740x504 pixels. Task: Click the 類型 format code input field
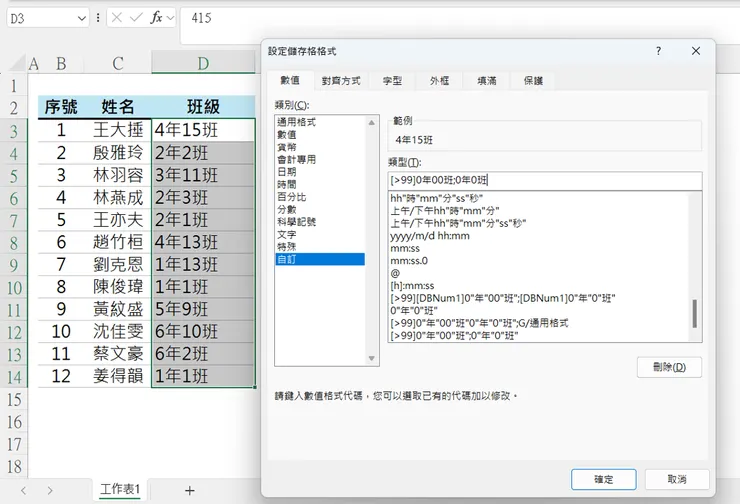click(x=545, y=180)
